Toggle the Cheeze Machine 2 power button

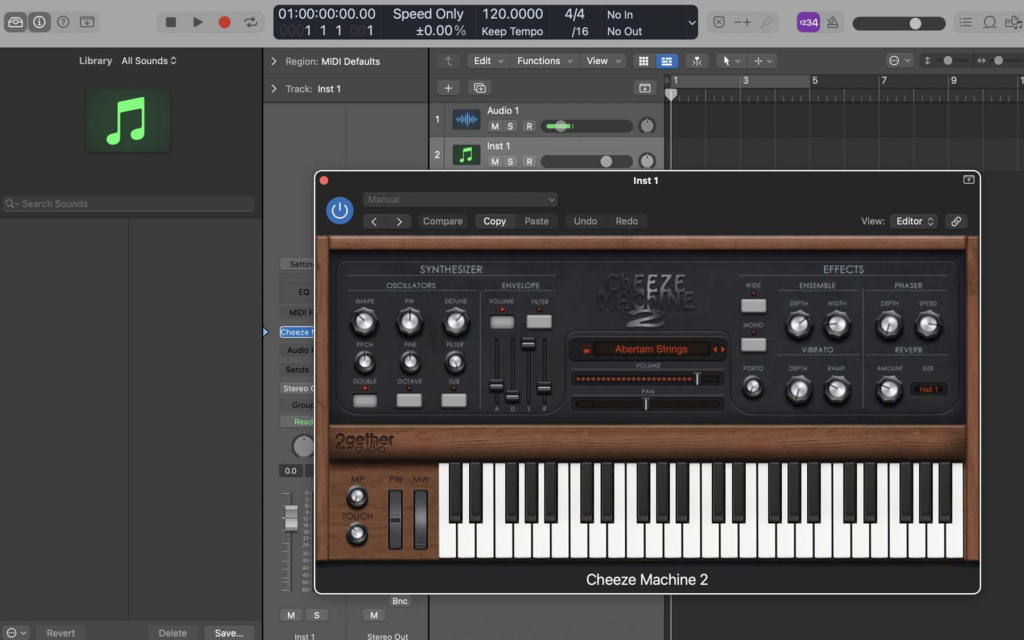point(340,211)
